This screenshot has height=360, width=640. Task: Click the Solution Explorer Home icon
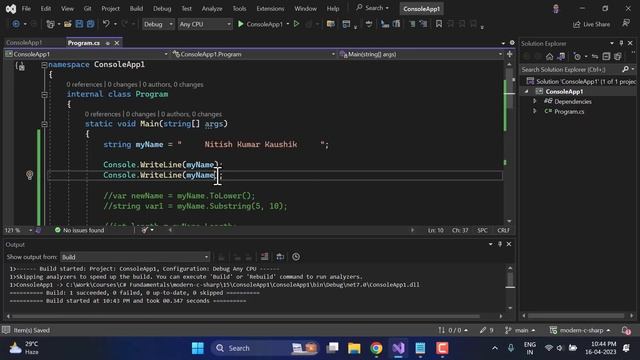pos(549,56)
